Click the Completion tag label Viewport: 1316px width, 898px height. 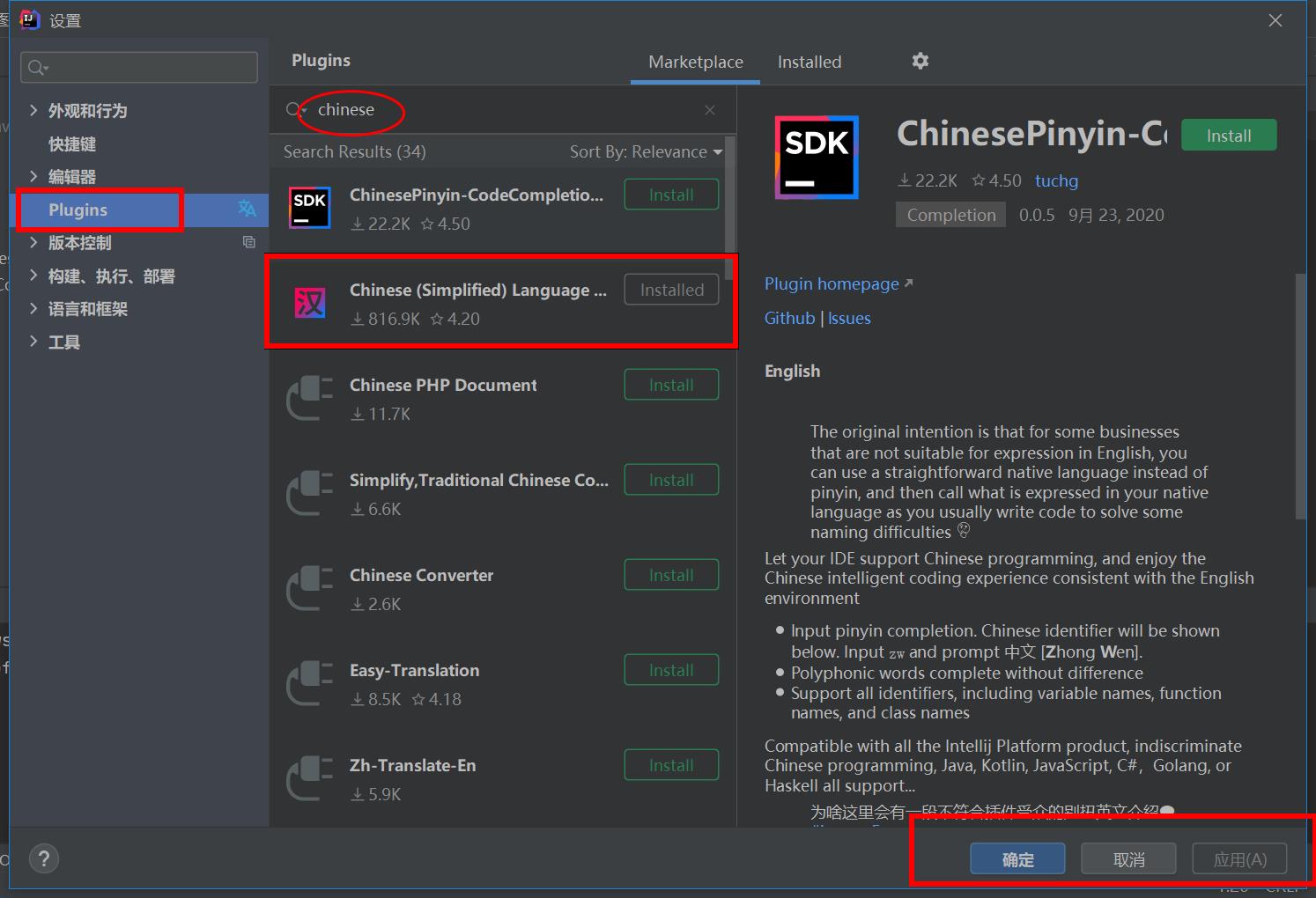tap(950, 215)
